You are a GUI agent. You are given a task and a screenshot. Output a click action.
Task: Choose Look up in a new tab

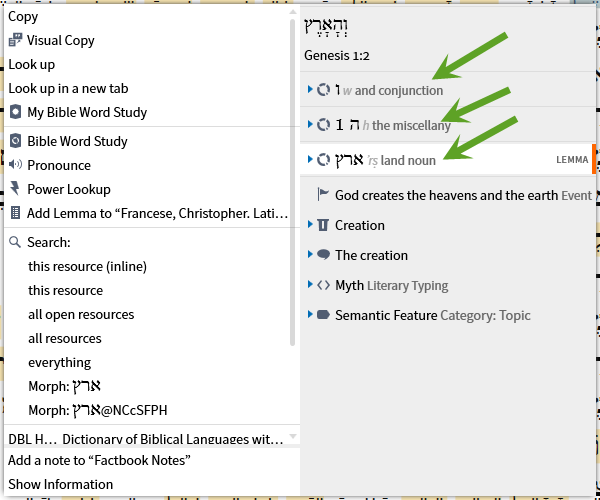68,88
